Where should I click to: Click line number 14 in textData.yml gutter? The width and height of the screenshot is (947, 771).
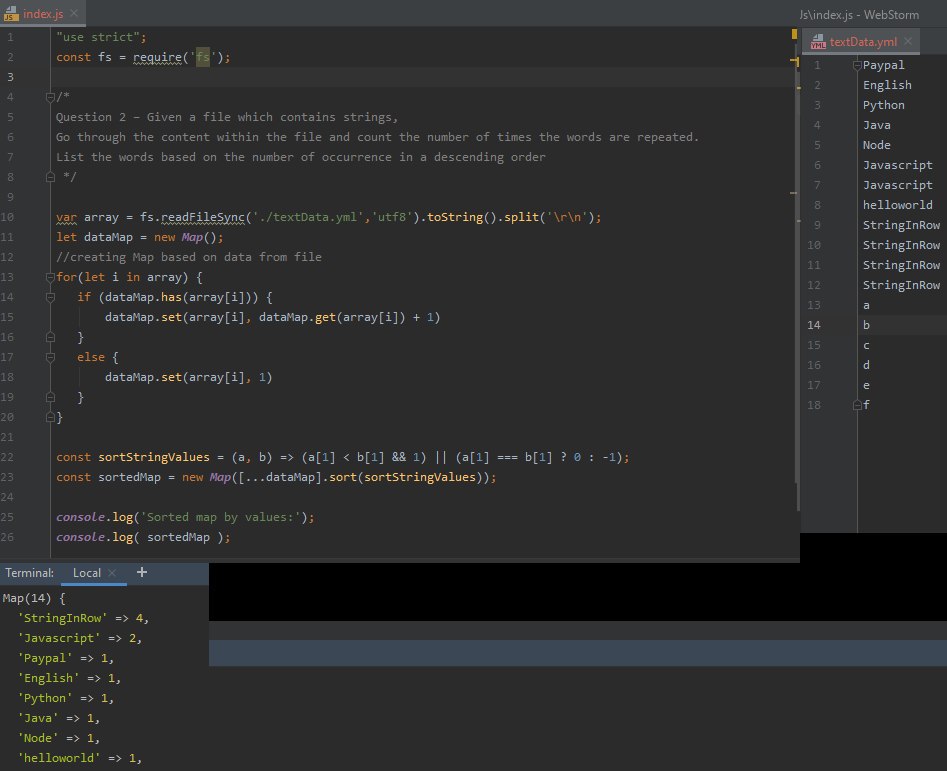click(x=814, y=325)
